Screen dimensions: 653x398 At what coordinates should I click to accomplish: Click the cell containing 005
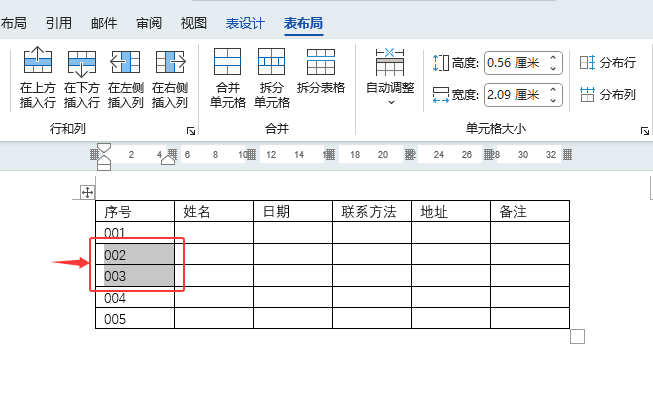click(135, 318)
